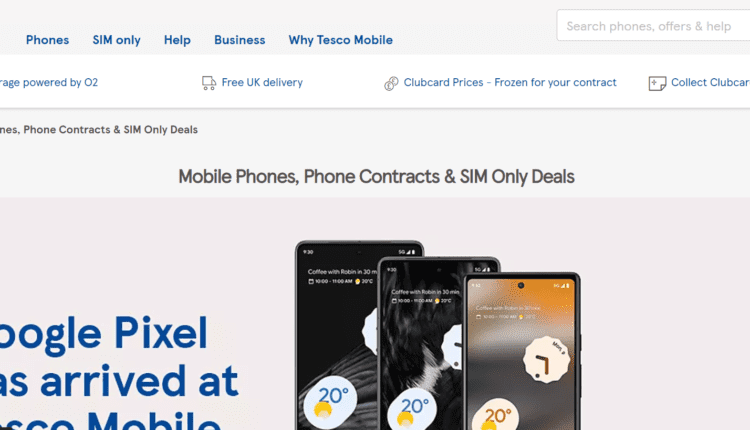Click the breadcrumb Phone Contracts & SIM Only Deals
Image resolution: width=750 pixels, height=430 pixels.
click(99, 130)
